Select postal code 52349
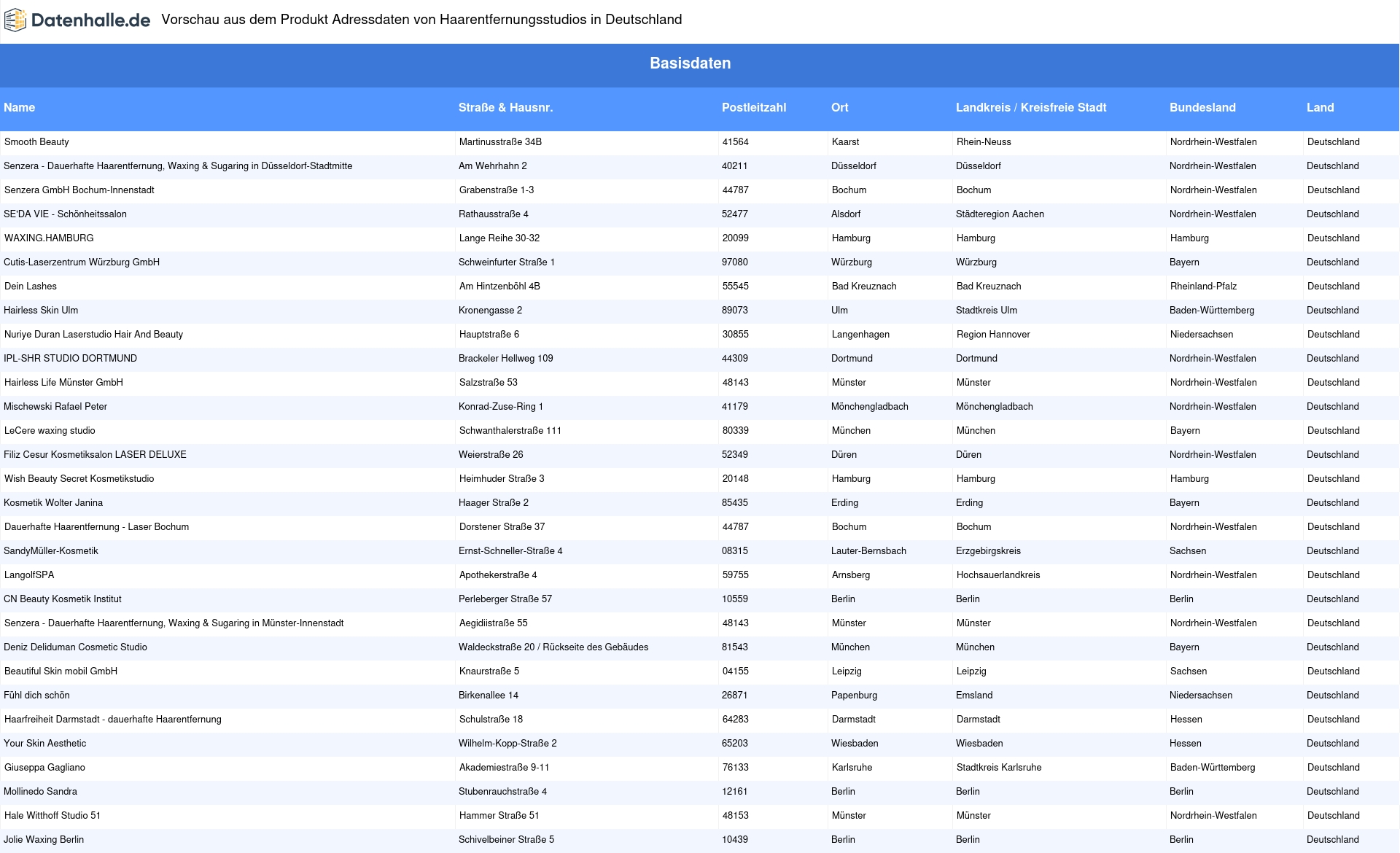This screenshot has height=853, width=1400. 735,455
